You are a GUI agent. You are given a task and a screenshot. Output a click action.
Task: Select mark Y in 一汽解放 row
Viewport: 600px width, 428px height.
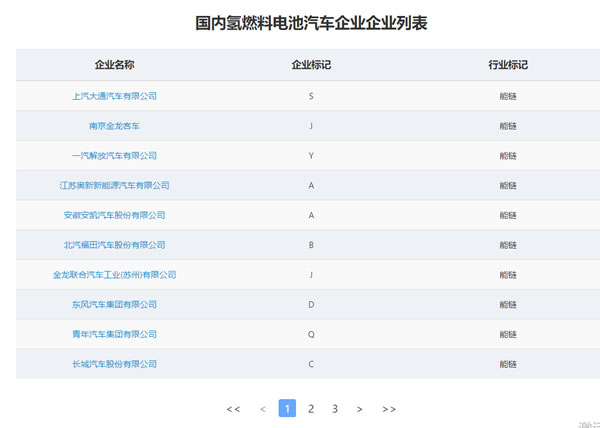(x=311, y=156)
